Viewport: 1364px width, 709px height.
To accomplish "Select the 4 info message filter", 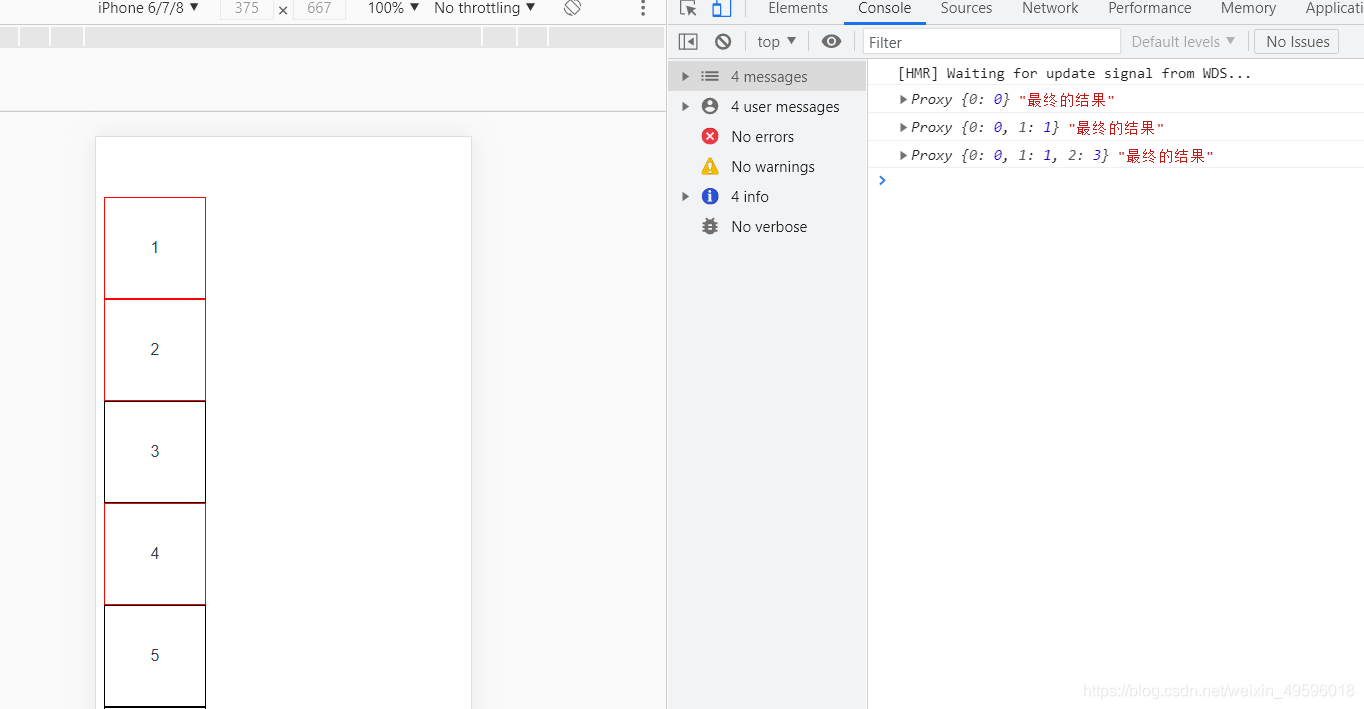I will (x=748, y=196).
